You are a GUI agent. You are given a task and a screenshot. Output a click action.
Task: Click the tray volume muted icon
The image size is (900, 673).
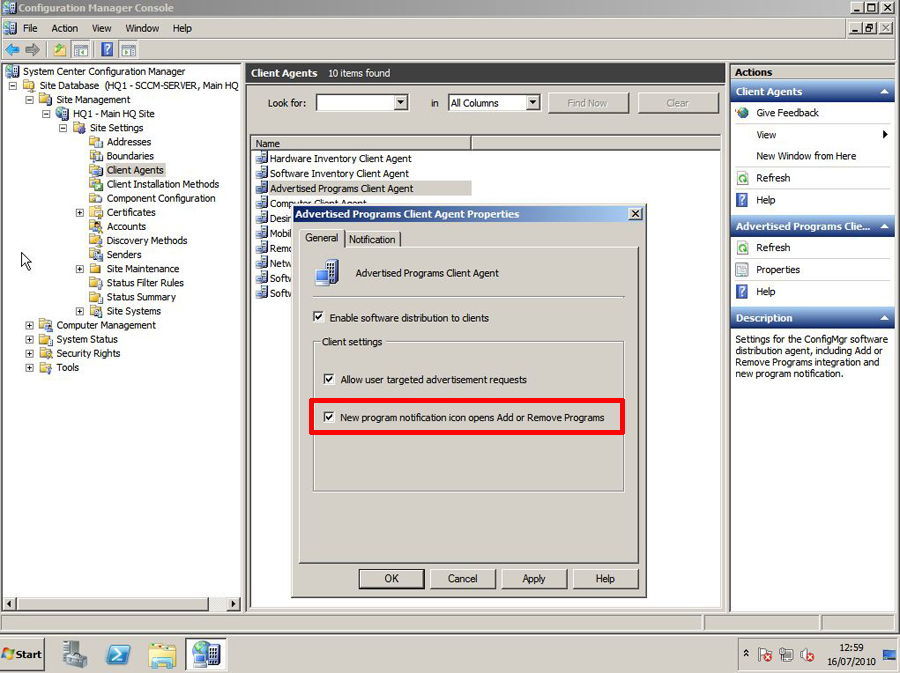(x=807, y=655)
